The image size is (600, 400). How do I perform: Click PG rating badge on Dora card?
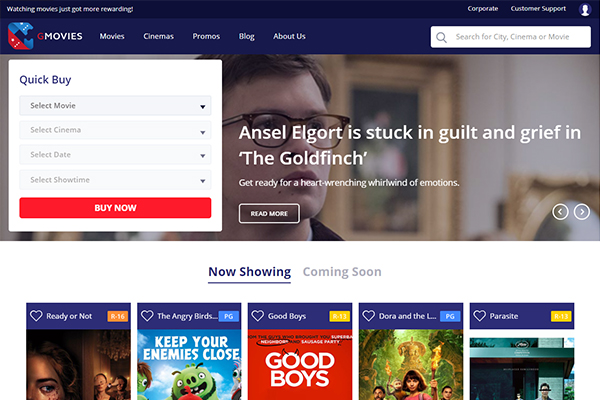[x=450, y=316]
